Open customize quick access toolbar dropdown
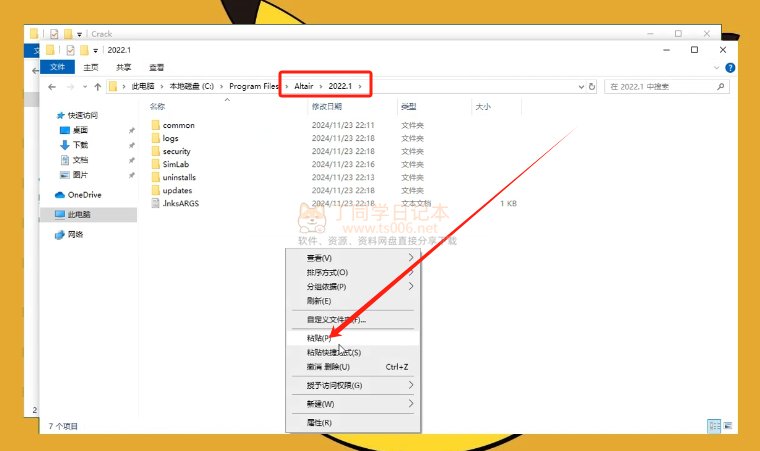The image size is (760, 451). pos(95,50)
